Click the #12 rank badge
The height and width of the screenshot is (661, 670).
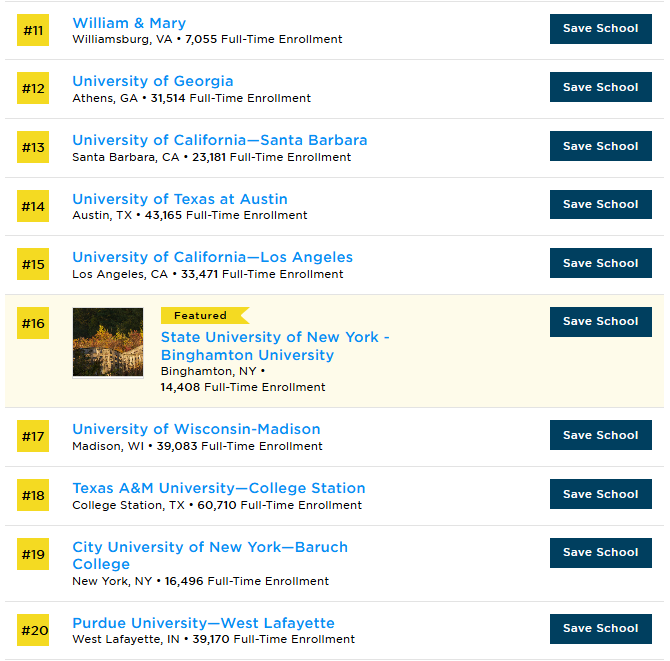click(x=33, y=88)
